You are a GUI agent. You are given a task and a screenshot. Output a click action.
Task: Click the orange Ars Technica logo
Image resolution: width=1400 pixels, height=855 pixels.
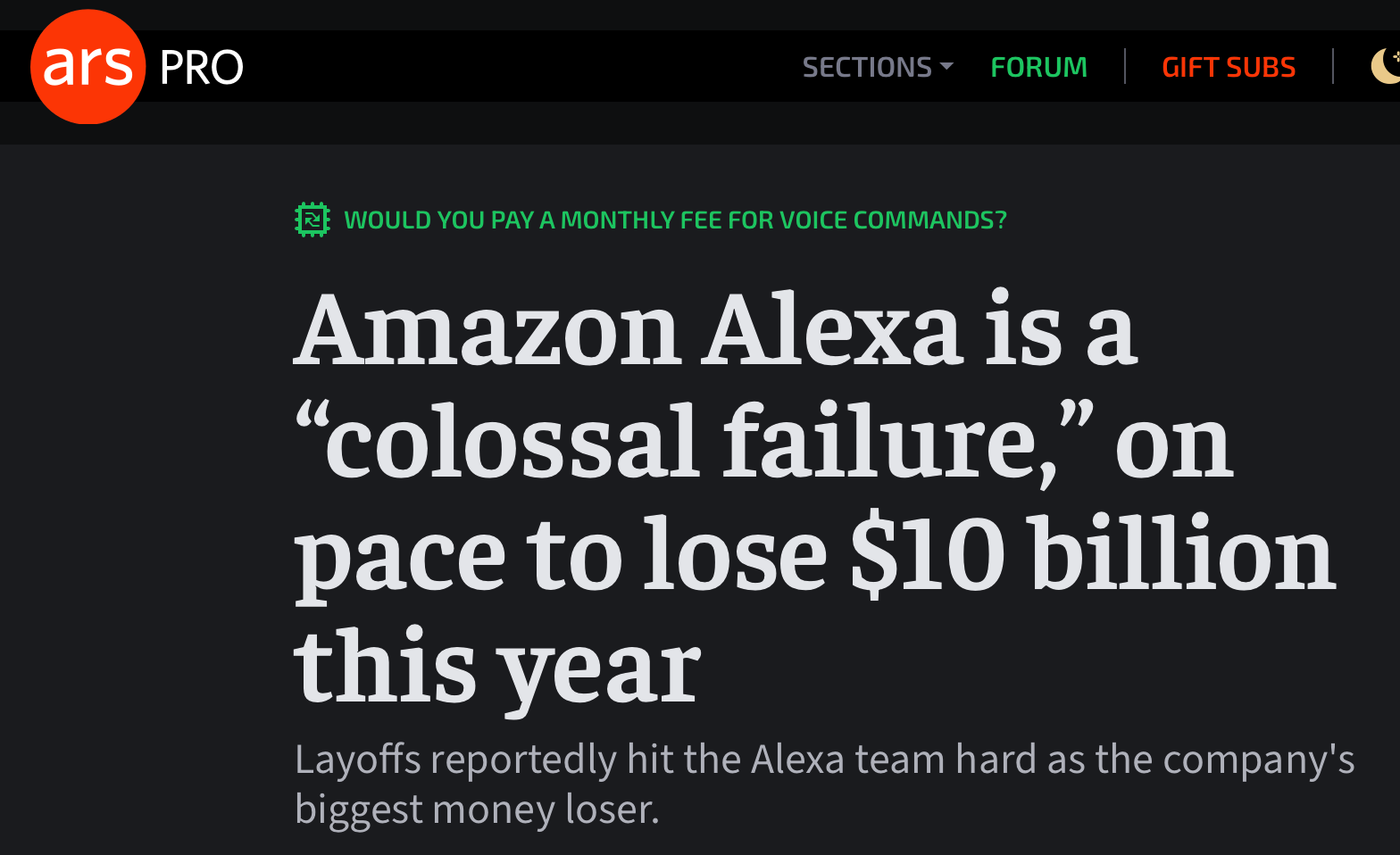pyautogui.click(x=87, y=67)
